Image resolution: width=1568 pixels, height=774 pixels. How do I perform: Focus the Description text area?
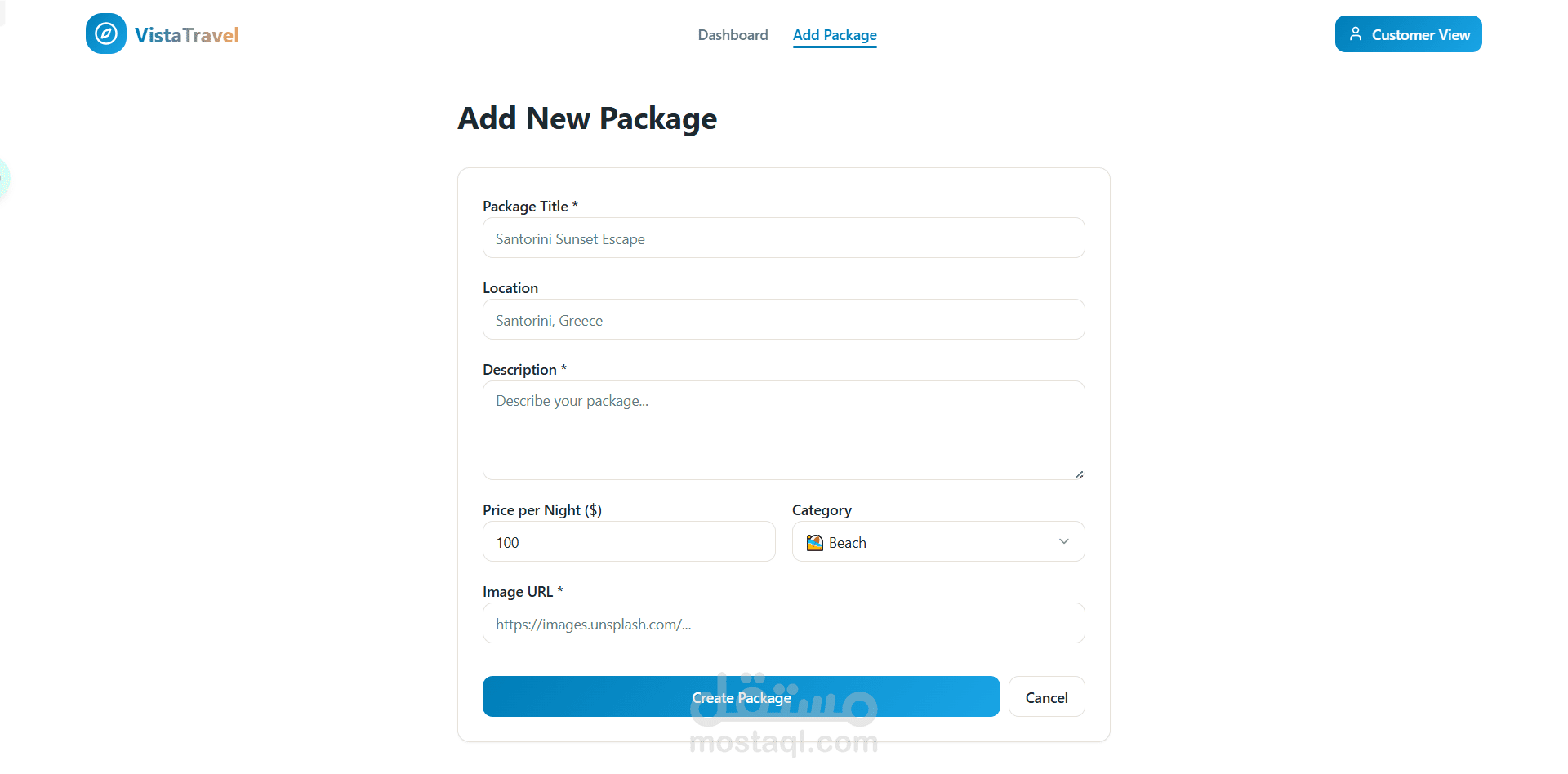[783, 430]
